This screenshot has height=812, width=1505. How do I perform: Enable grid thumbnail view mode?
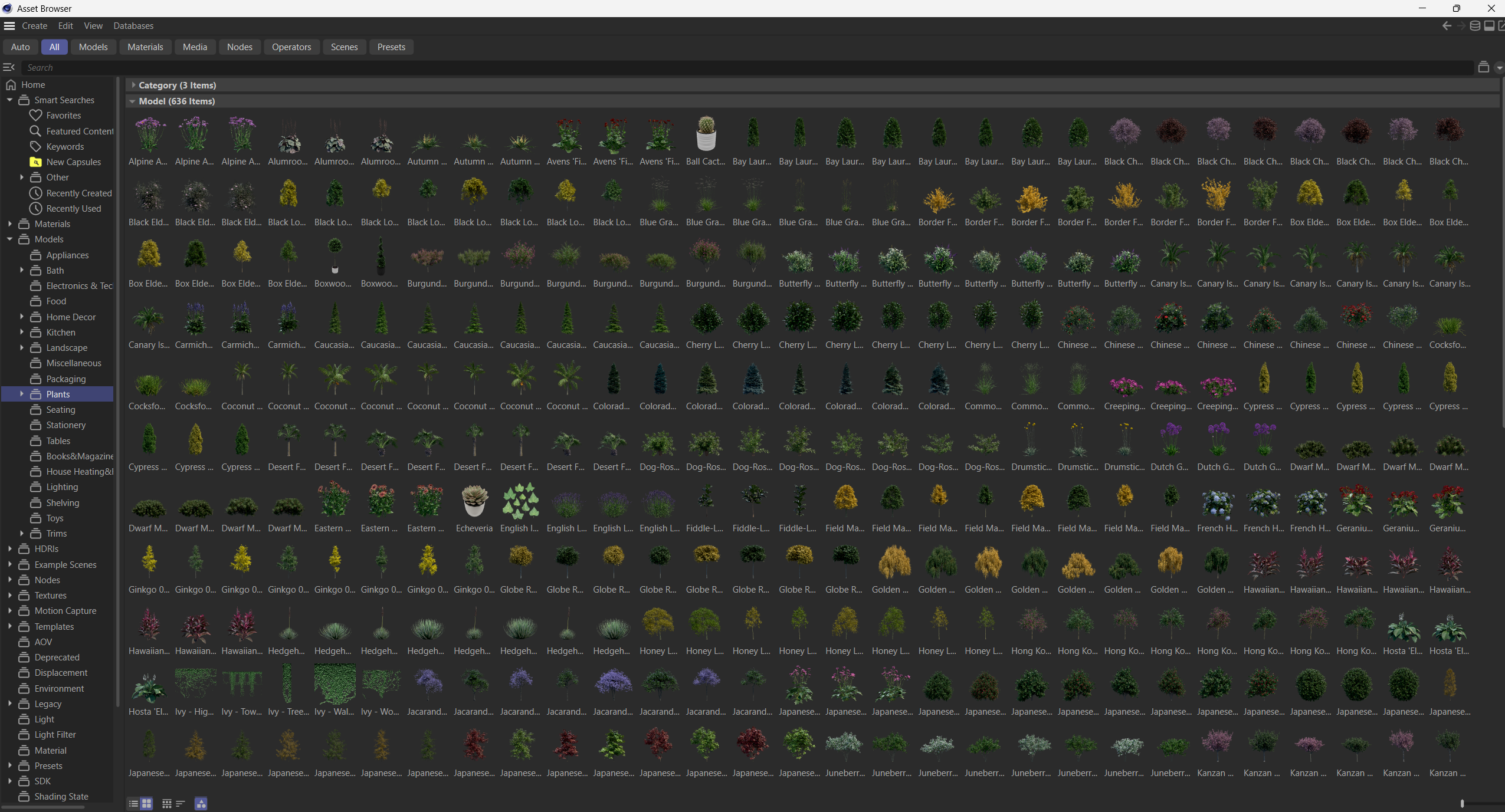pyautogui.click(x=146, y=803)
